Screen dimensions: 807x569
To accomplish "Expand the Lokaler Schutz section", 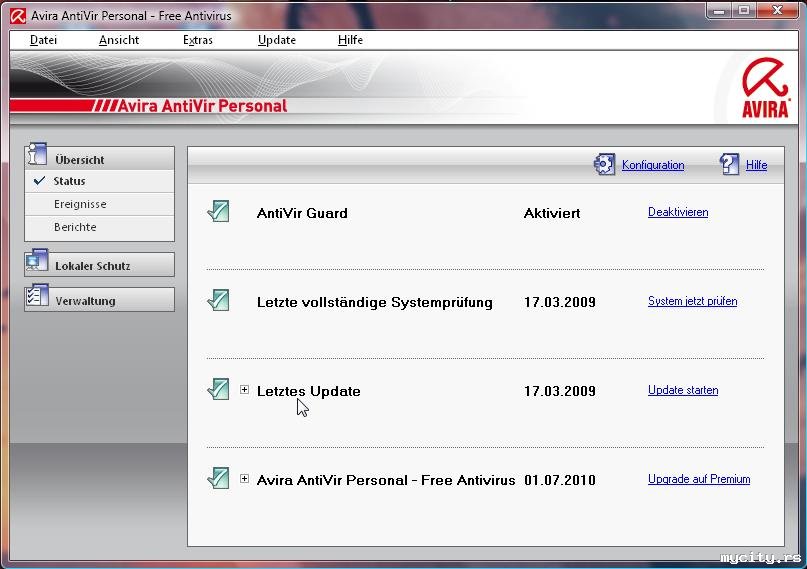I will coord(99,265).
